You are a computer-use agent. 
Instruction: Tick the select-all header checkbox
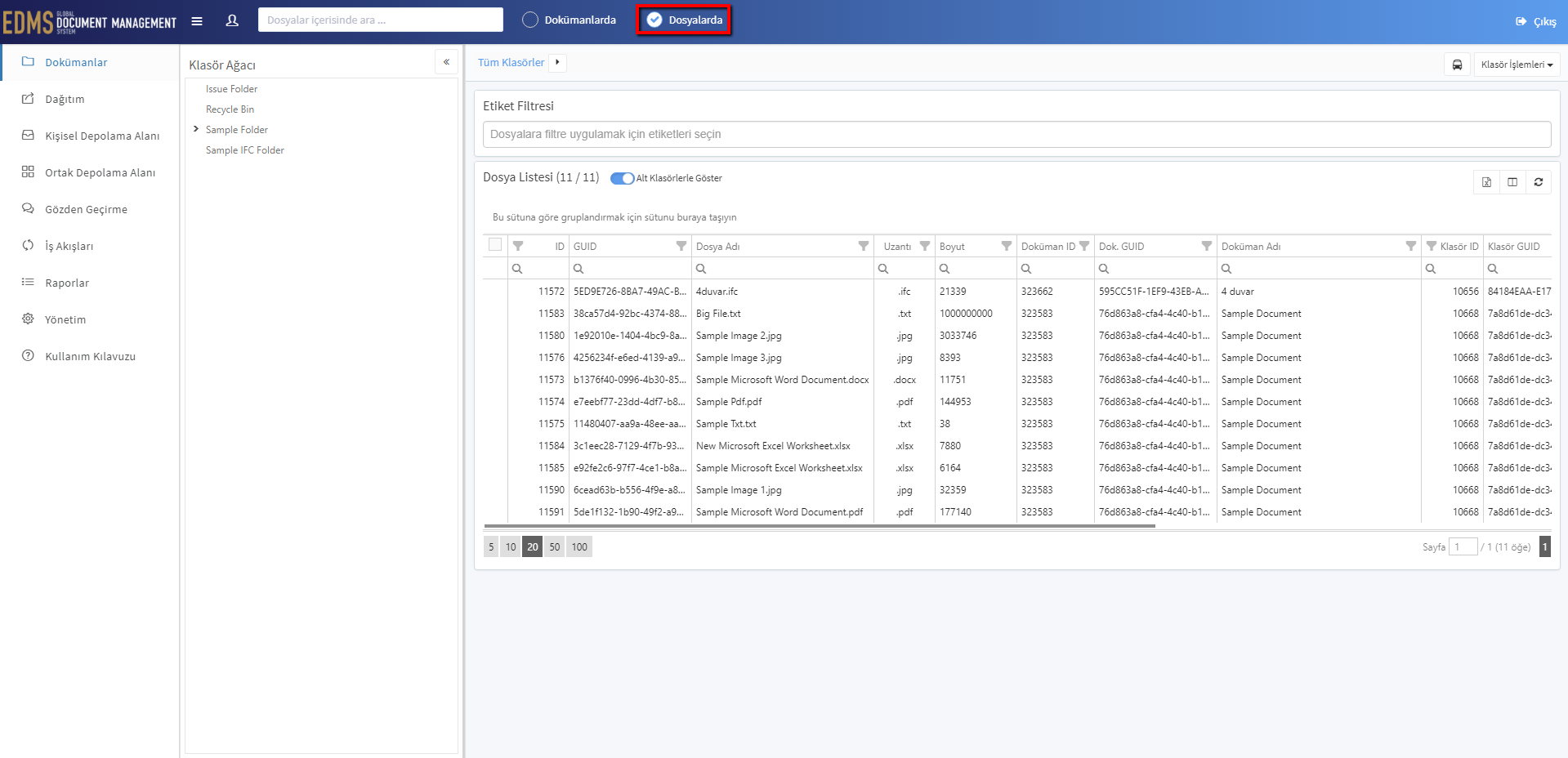point(495,244)
